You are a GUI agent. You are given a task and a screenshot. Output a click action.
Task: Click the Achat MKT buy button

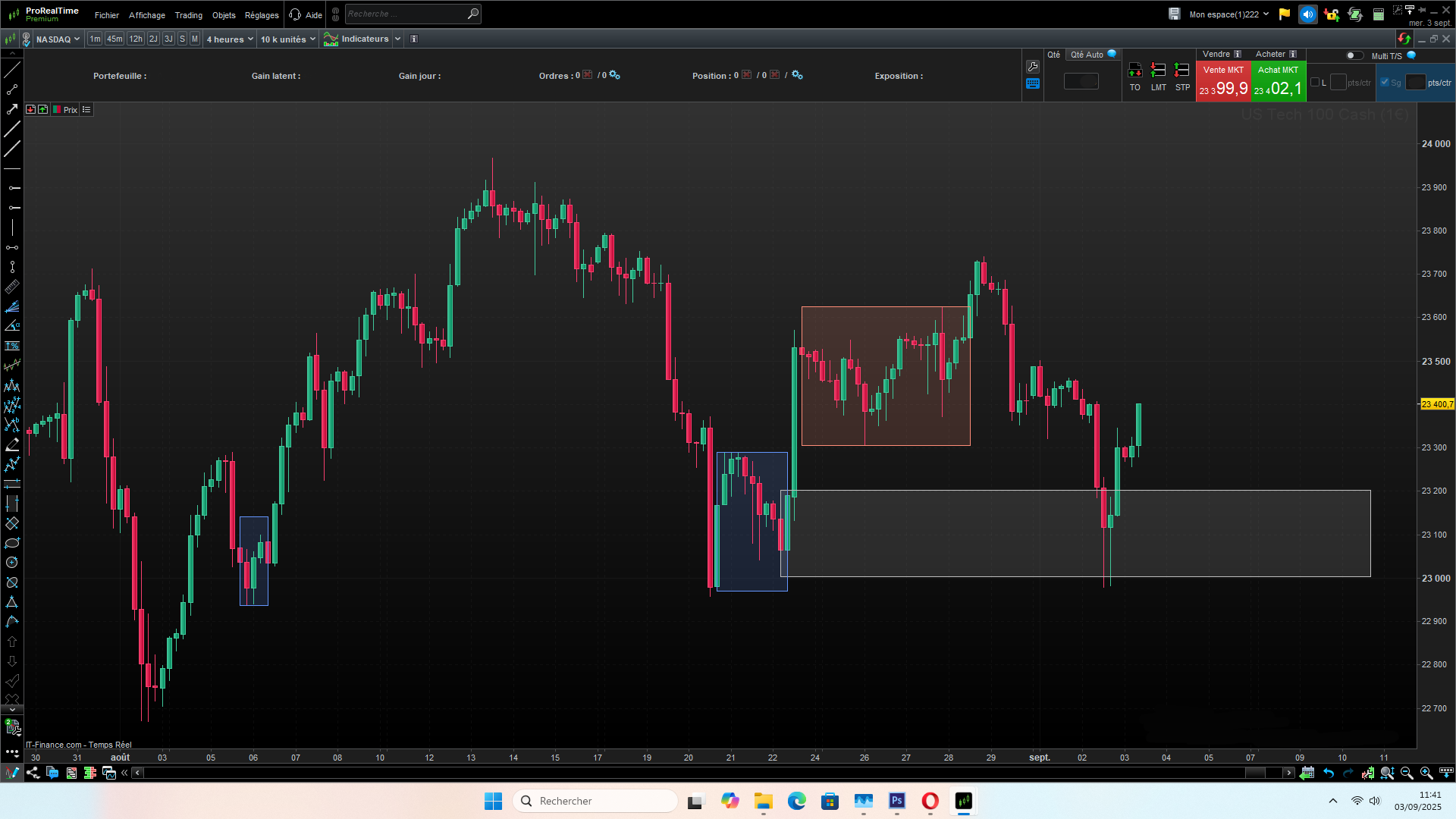1278,81
